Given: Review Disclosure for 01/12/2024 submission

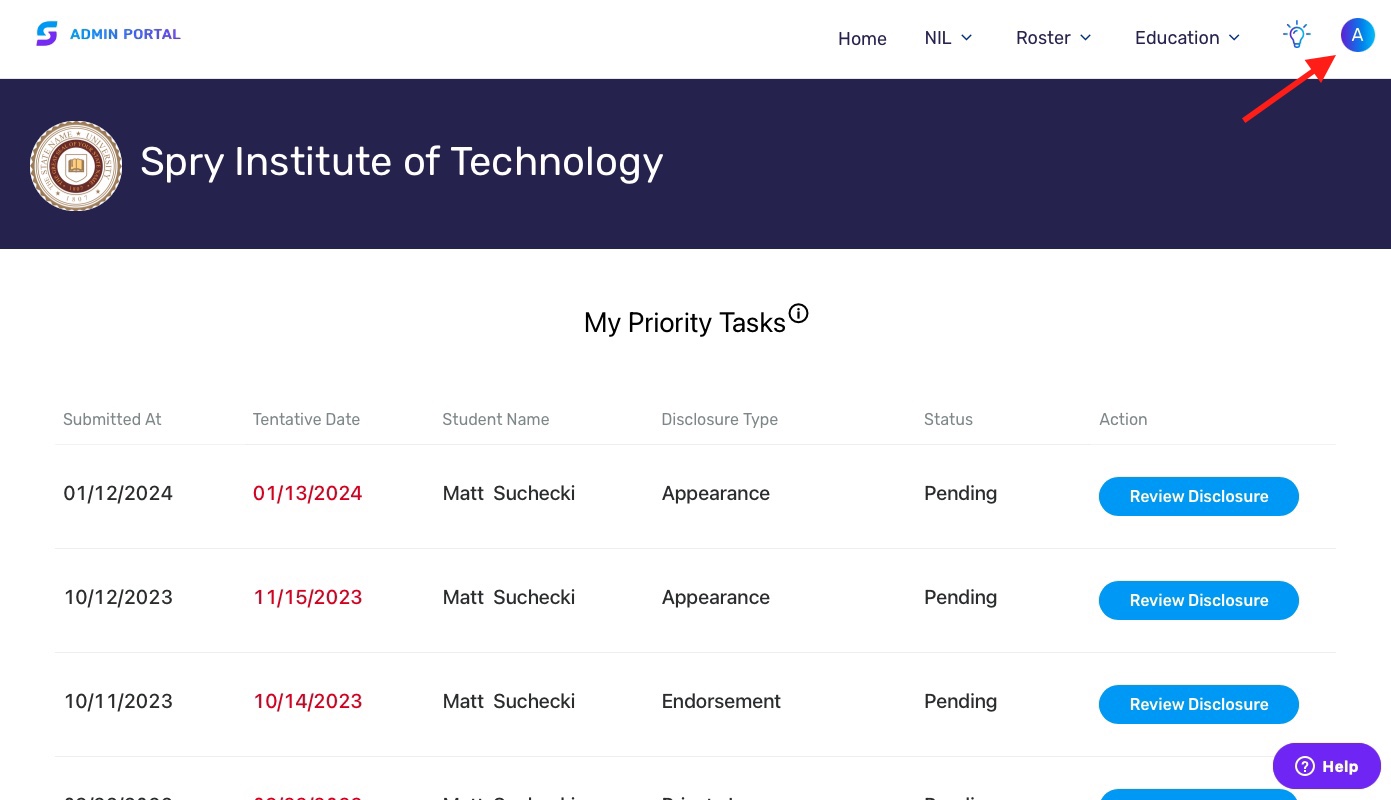Looking at the screenshot, I should pyautogui.click(x=1198, y=496).
